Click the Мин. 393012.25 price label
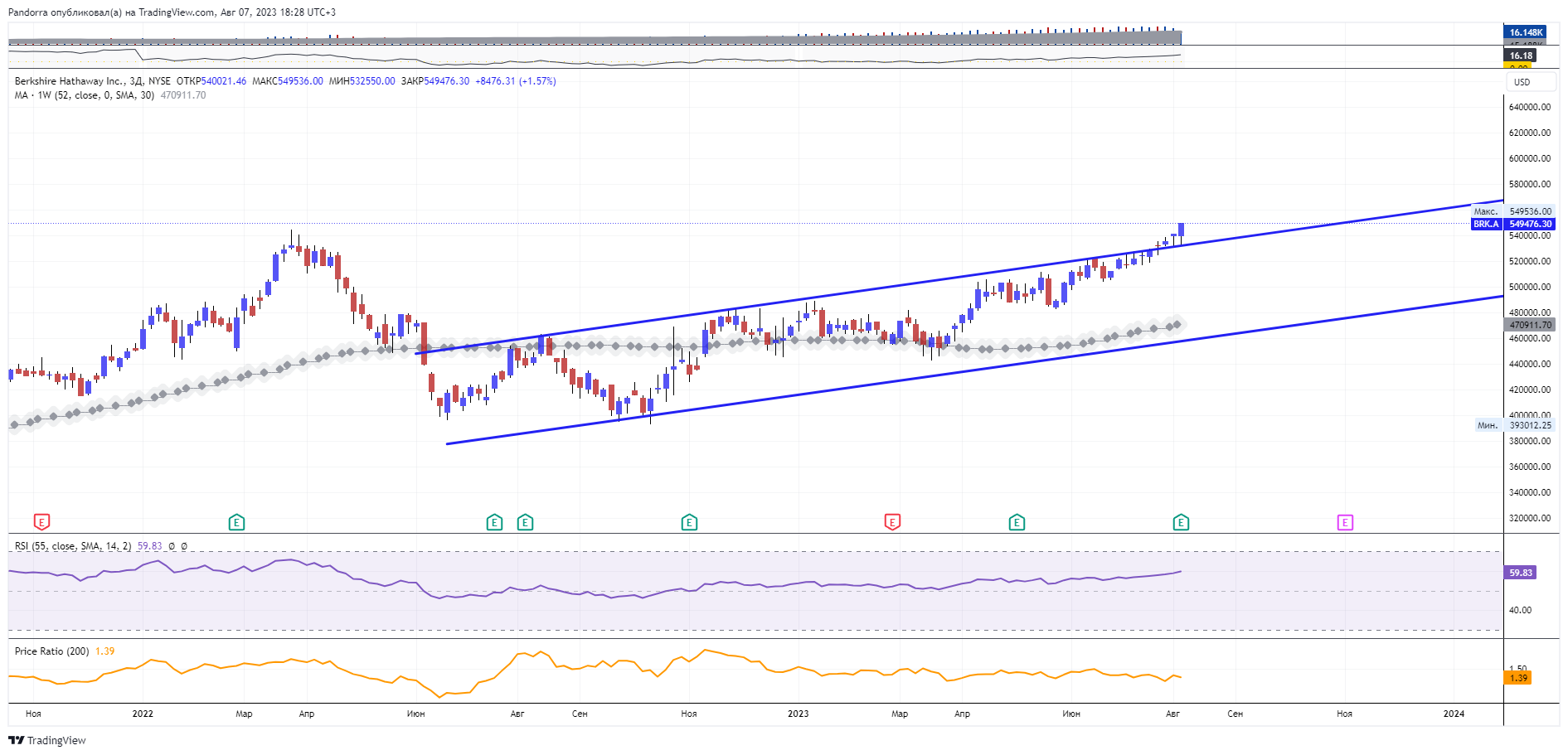Image resolution: width=1568 pixels, height=755 pixels. [1514, 425]
